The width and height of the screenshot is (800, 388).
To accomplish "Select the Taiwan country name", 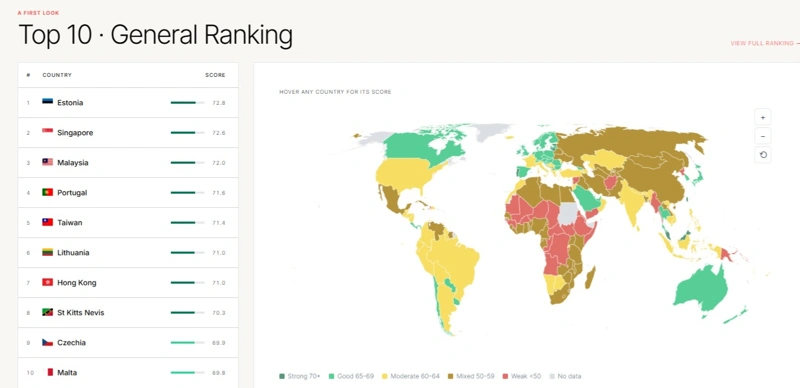I will (69, 223).
